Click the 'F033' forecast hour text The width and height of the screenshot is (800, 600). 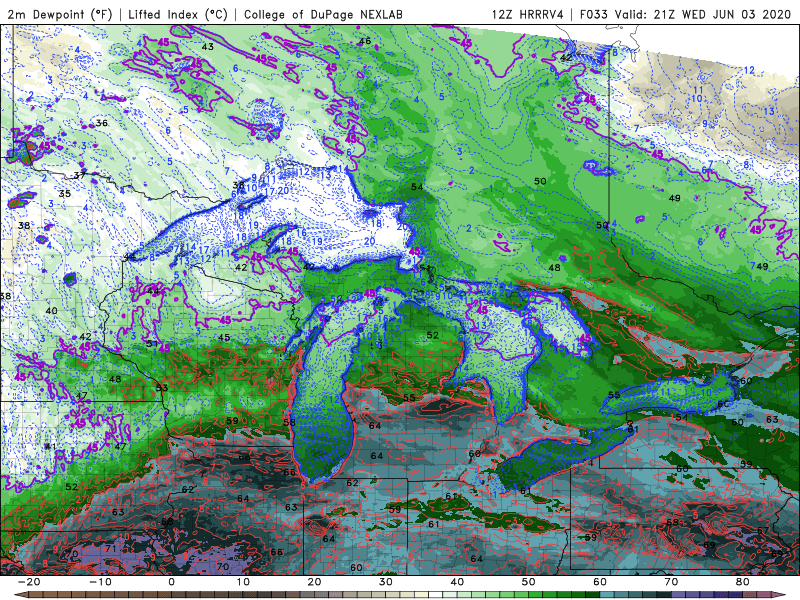point(594,15)
